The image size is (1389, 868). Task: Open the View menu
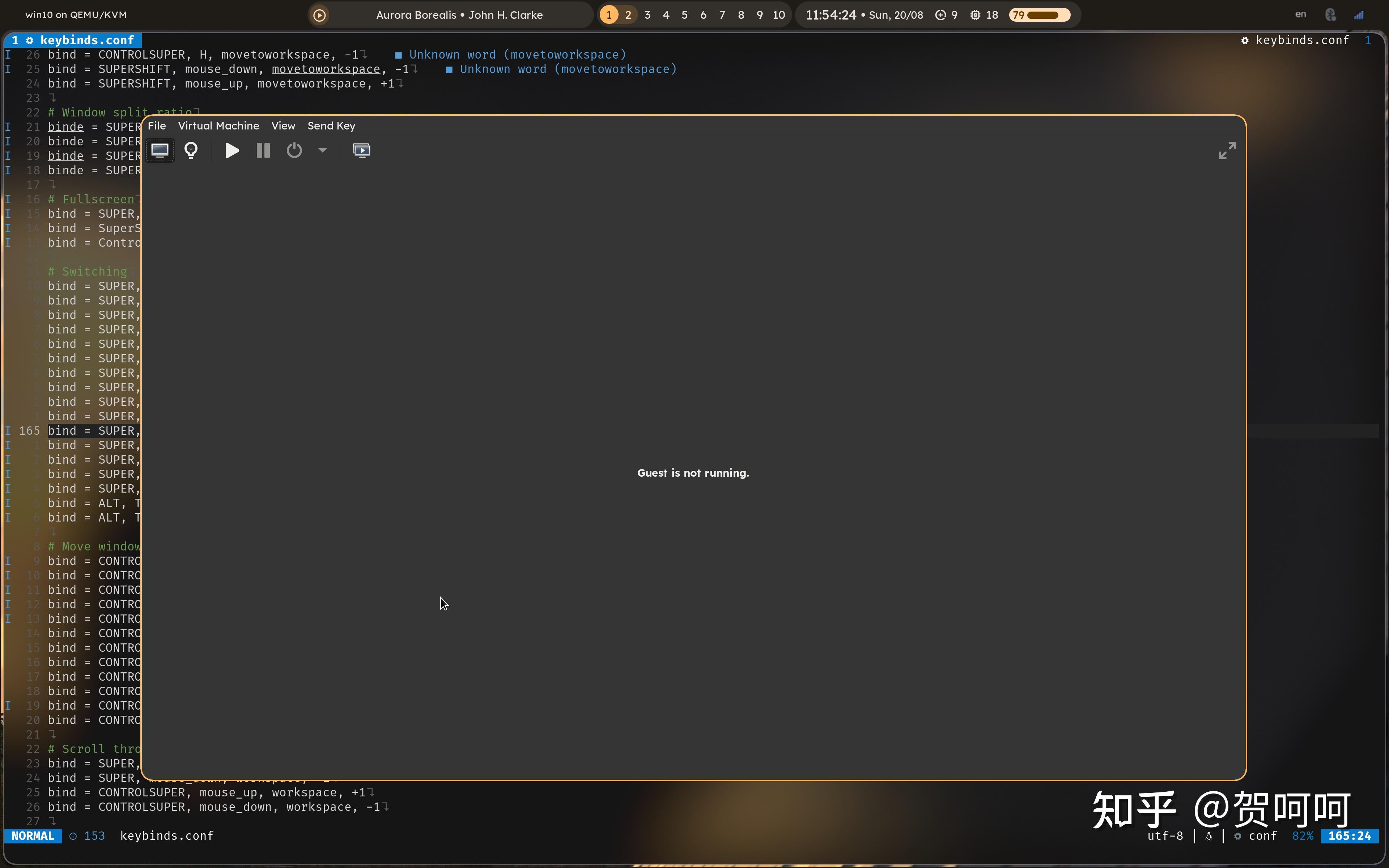pos(283,126)
